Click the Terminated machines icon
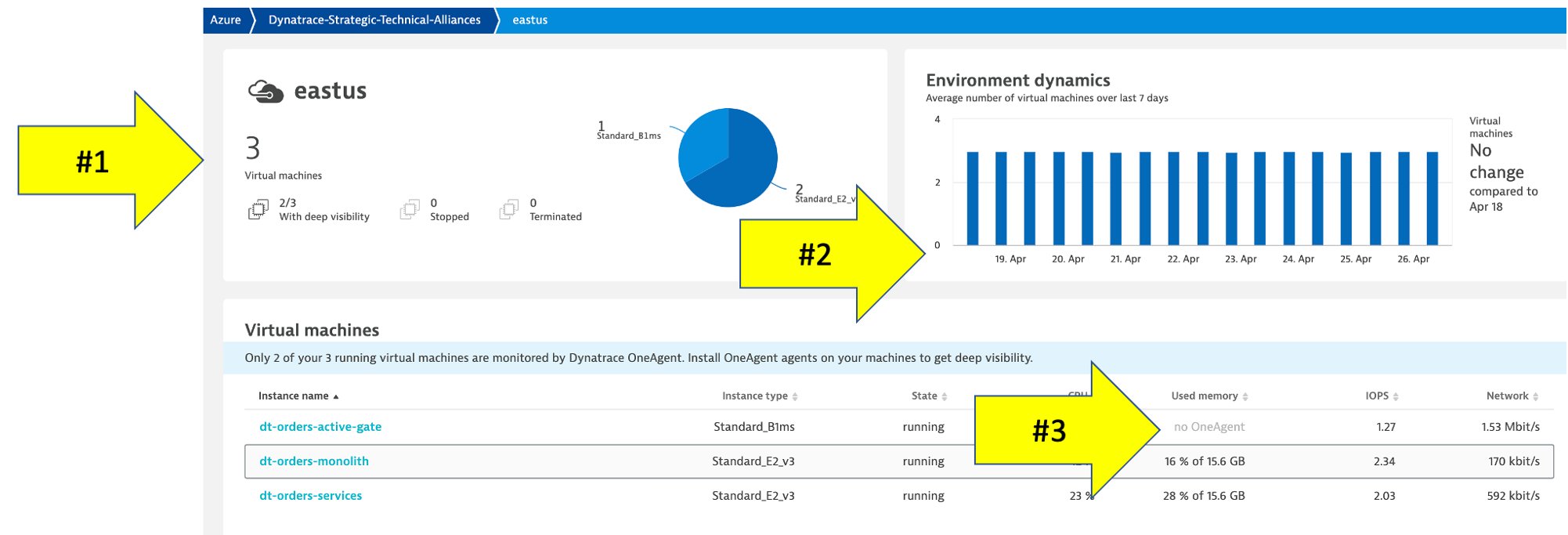1568x535 pixels. pos(508,210)
